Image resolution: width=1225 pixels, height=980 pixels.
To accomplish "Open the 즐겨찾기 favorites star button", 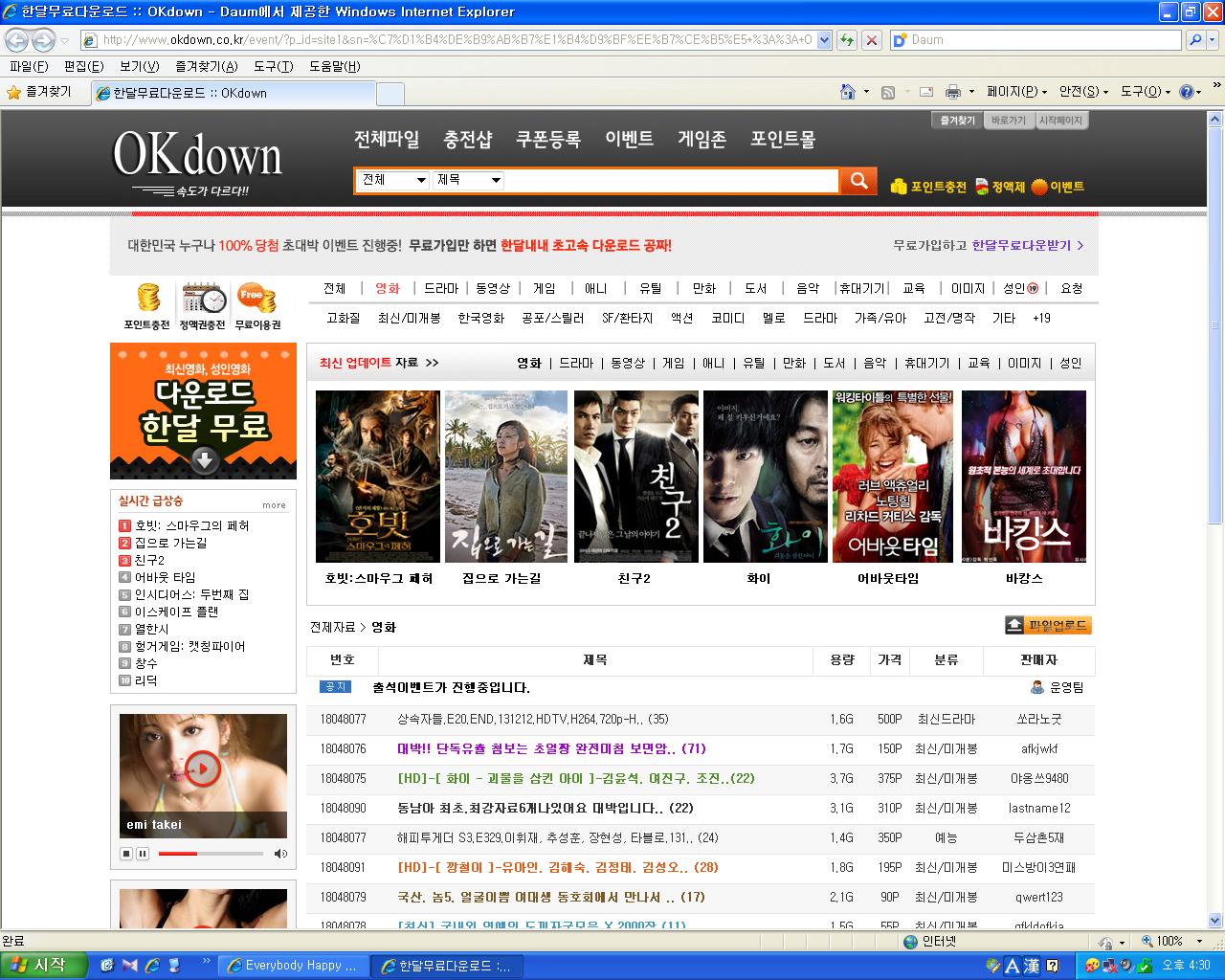I will point(39,92).
